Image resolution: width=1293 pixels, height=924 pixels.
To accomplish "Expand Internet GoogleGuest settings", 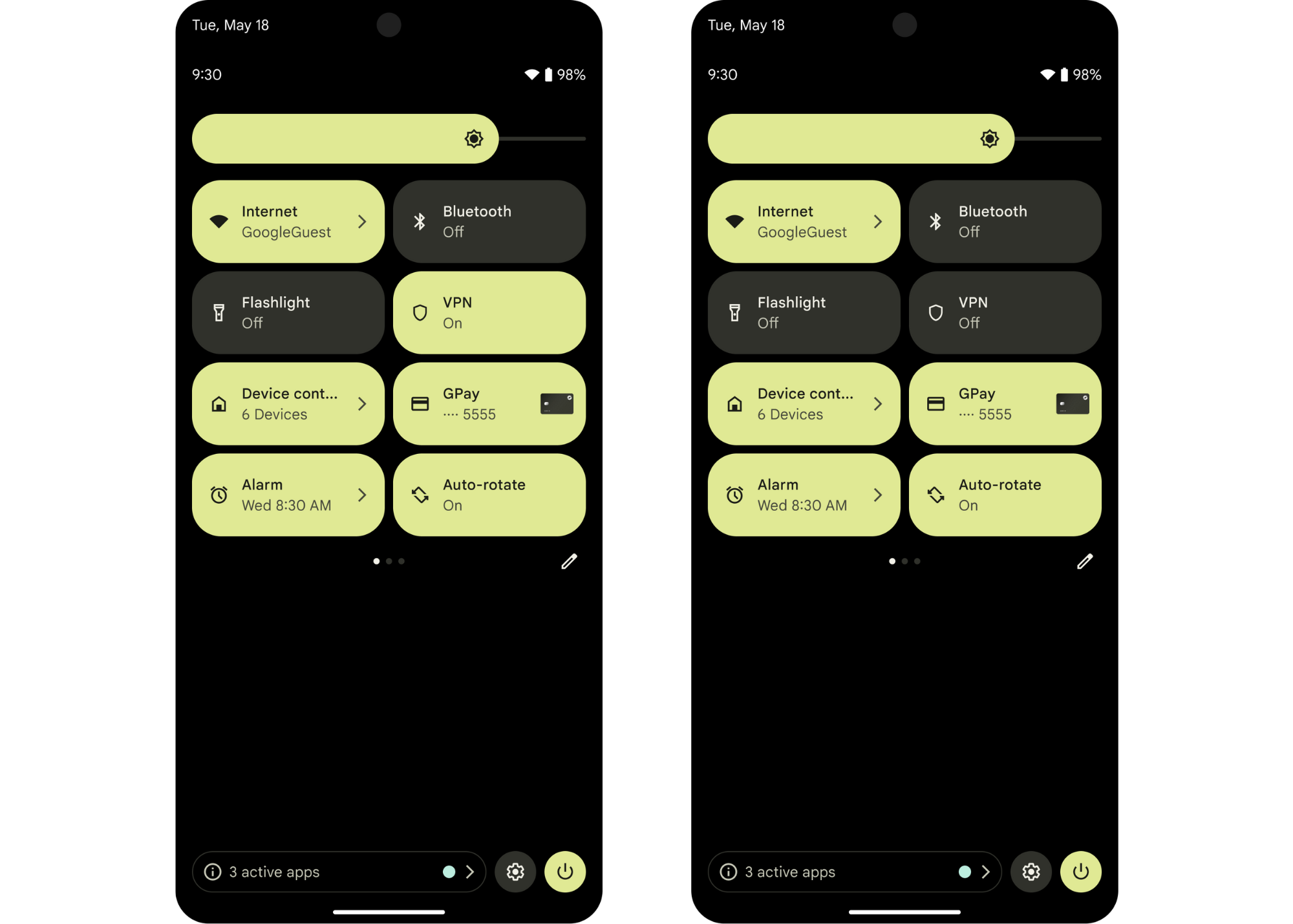I will click(x=364, y=221).
